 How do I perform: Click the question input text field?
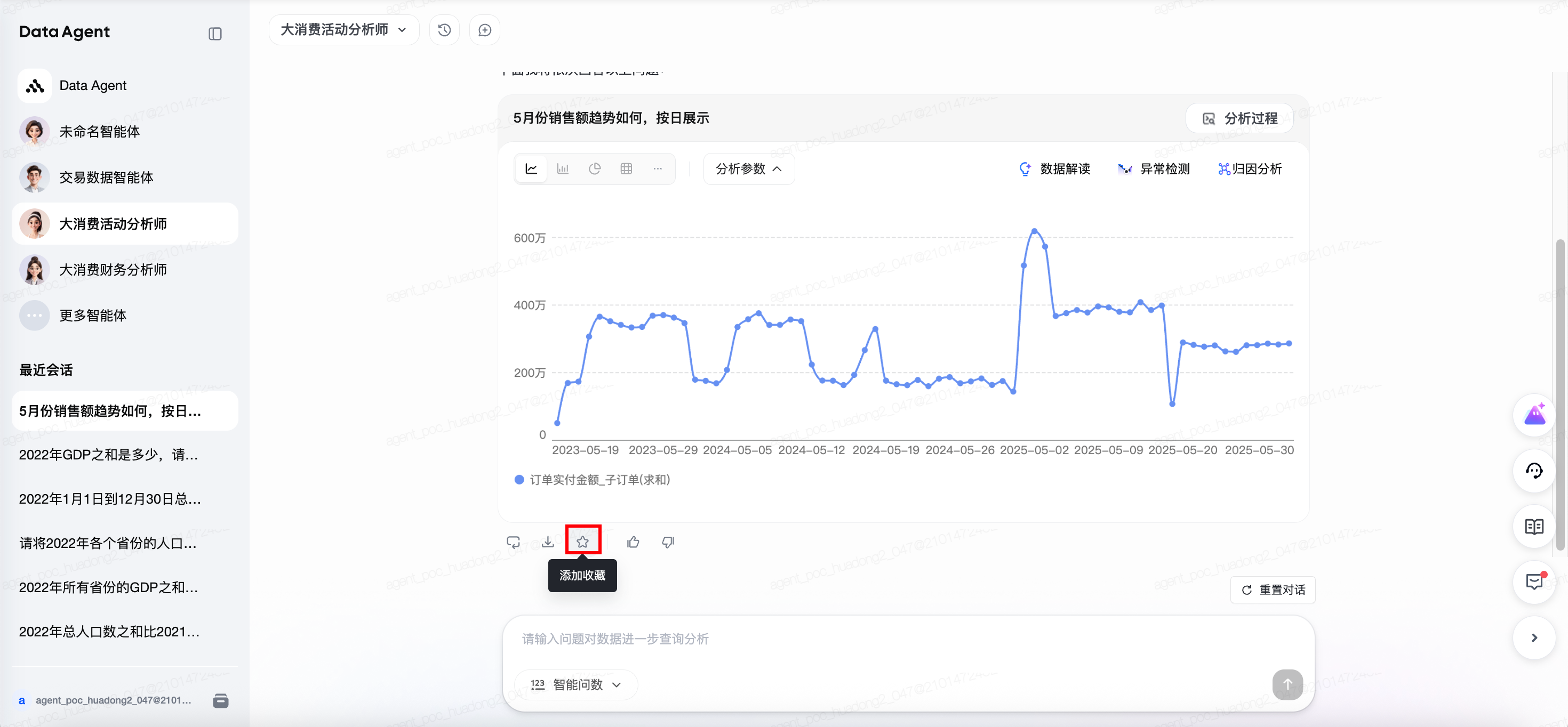click(852, 639)
